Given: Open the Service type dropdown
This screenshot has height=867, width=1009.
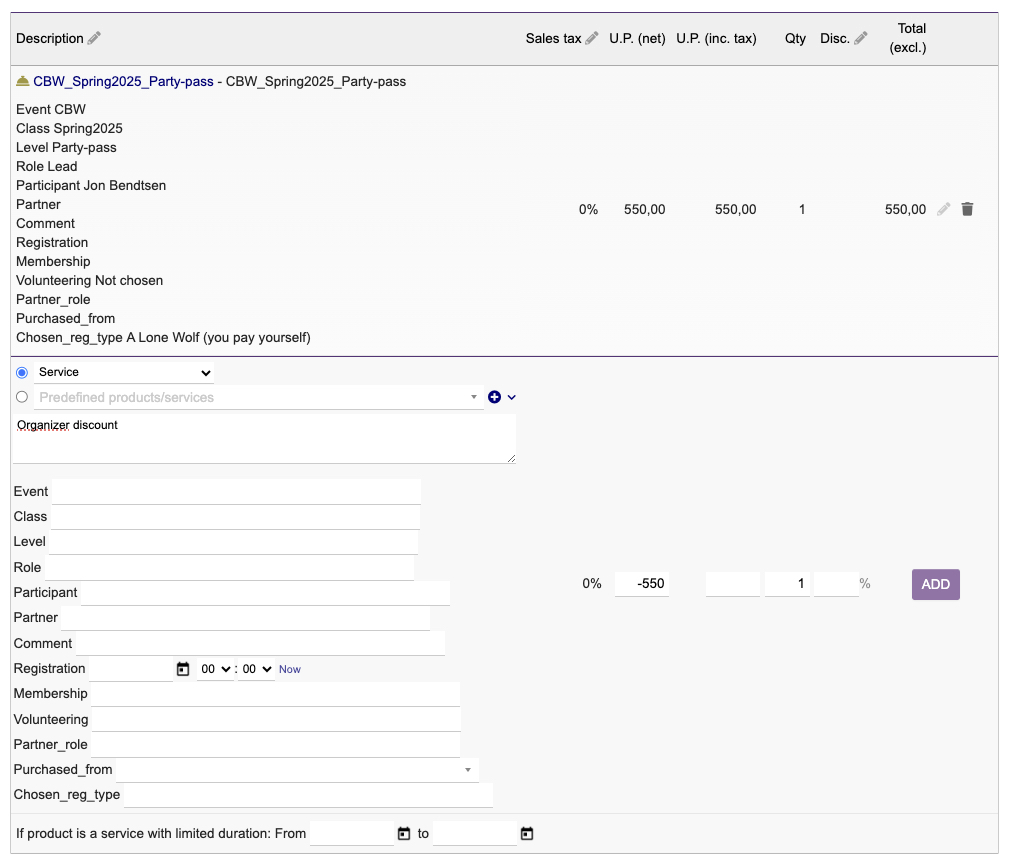Looking at the screenshot, I should [125, 372].
